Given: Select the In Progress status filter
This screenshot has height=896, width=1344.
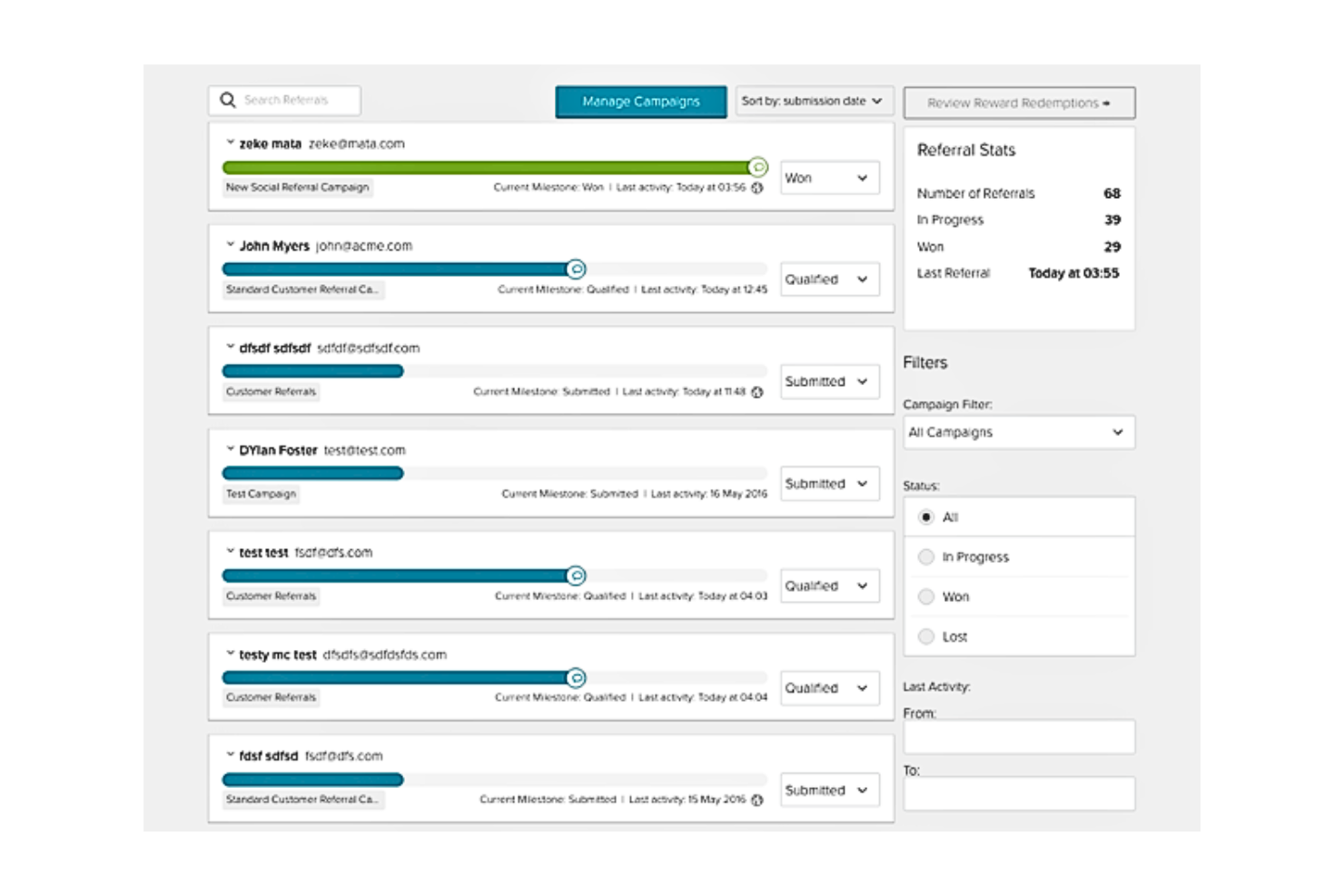Looking at the screenshot, I should click(926, 556).
